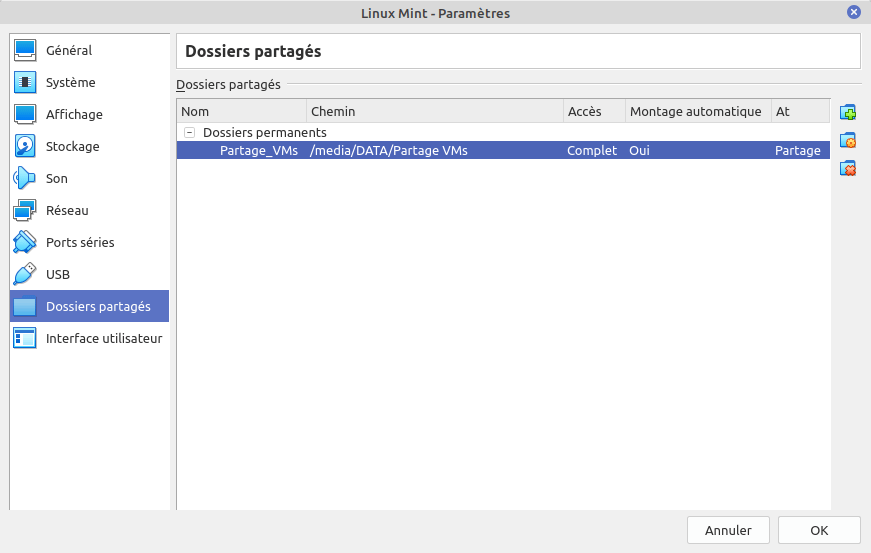Select the Son category label
Screen dimensions: 871x553
pos(57,179)
